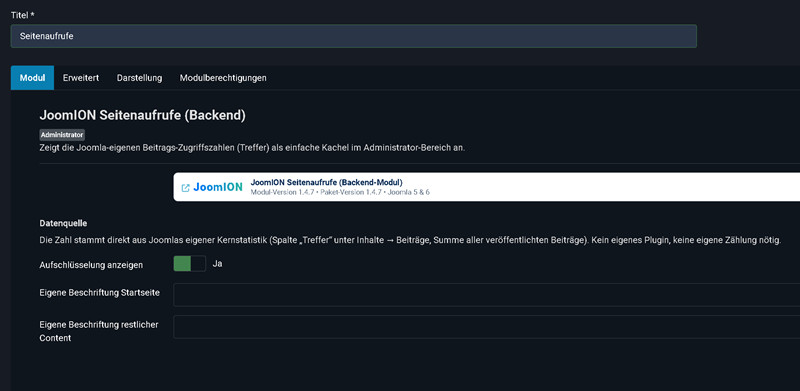800x391 pixels.
Task: Click the Titel * label
Action: [22, 15]
